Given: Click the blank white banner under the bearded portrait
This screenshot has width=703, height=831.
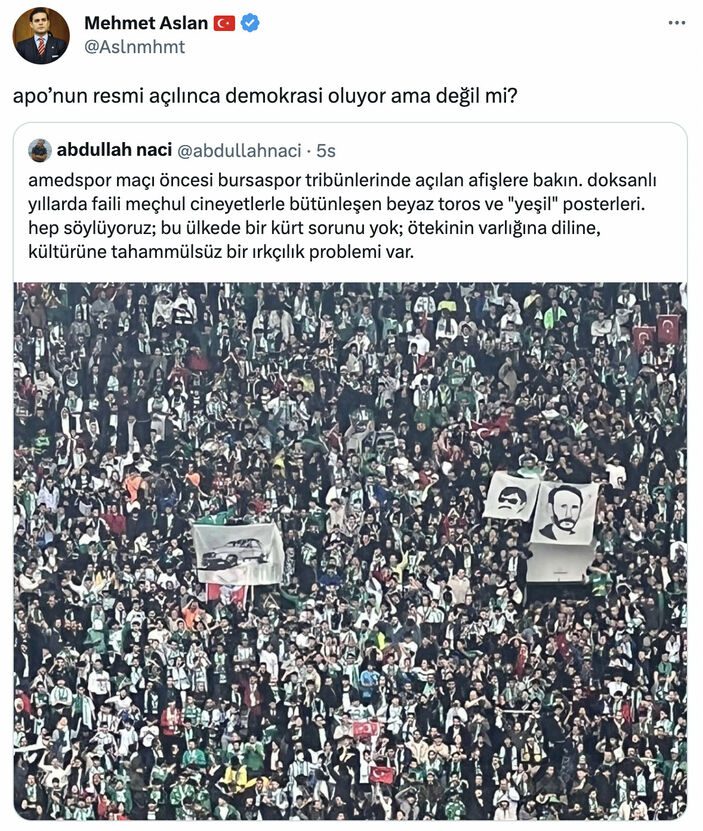Looking at the screenshot, I should [x=561, y=562].
